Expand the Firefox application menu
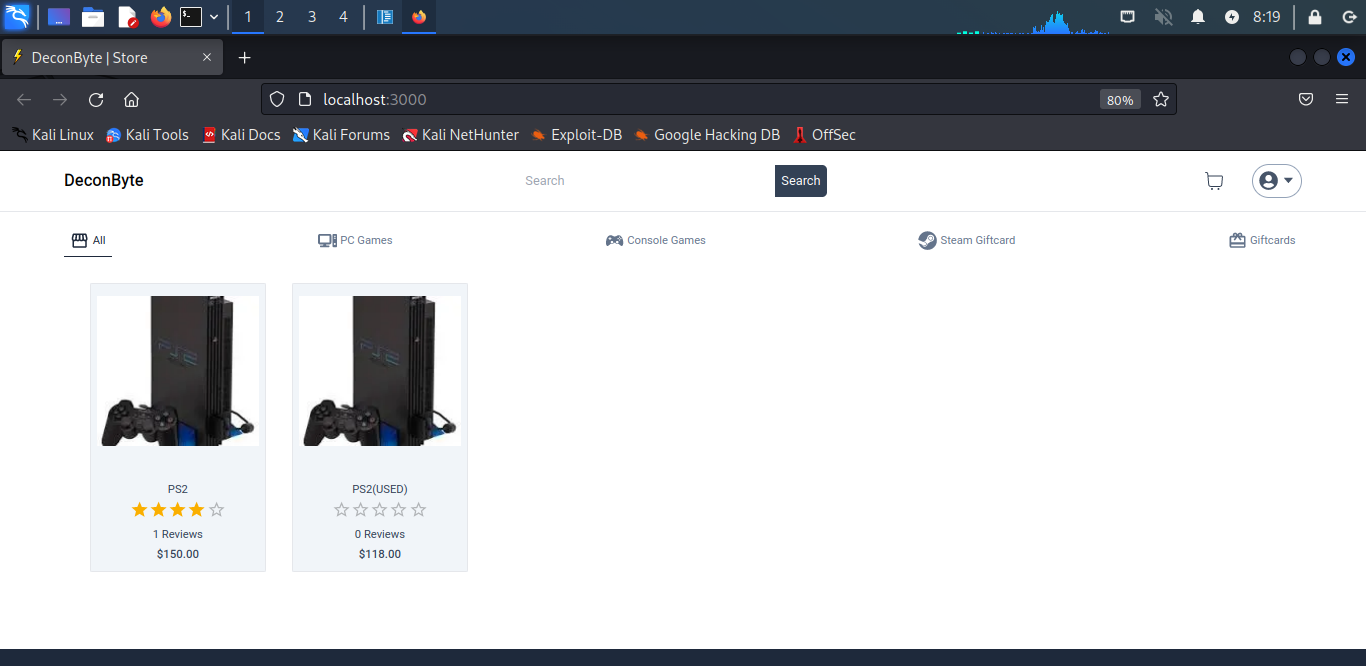Image resolution: width=1366 pixels, height=666 pixels. coord(1342,99)
